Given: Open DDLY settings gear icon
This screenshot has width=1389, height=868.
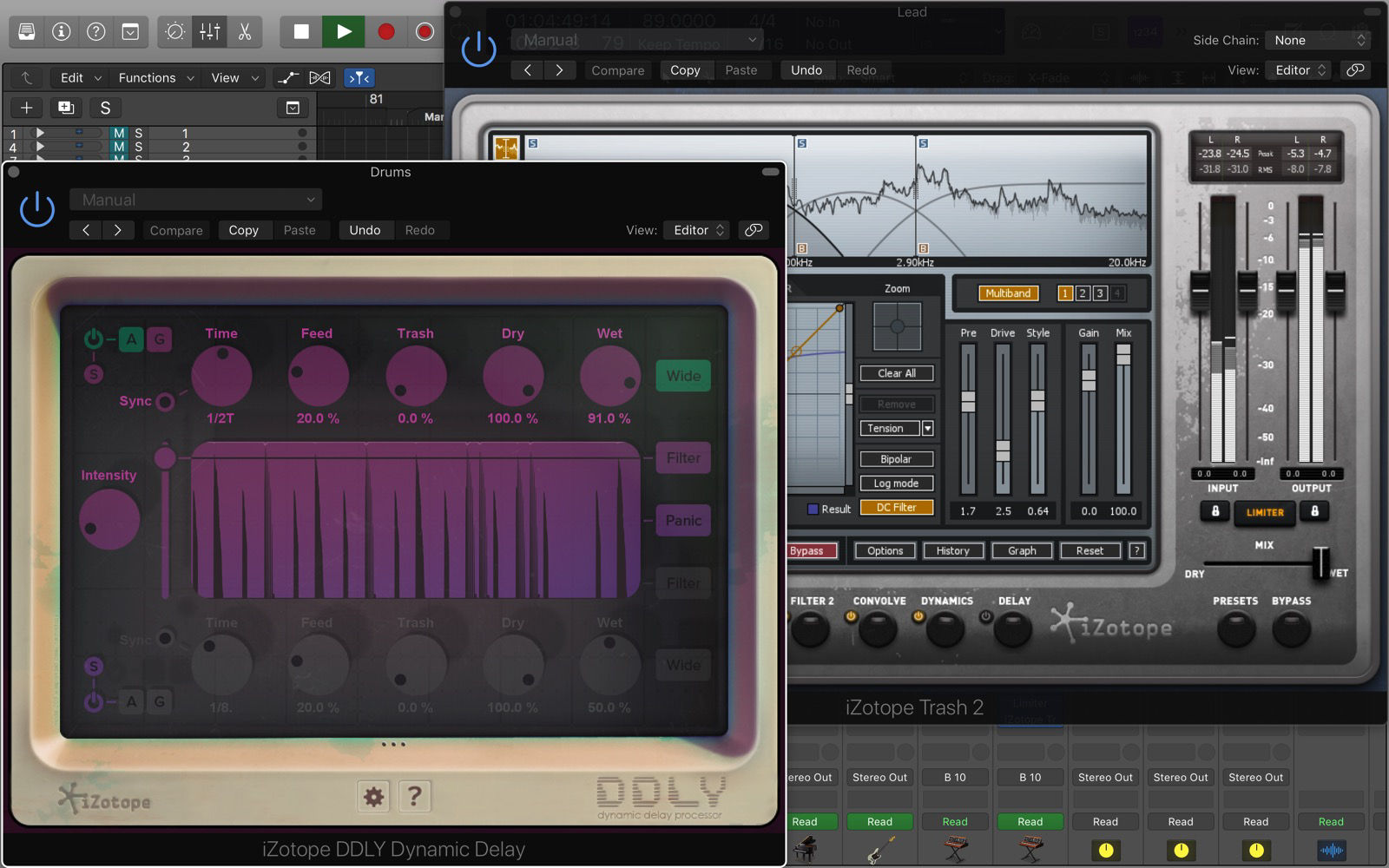Looking at the screenshot, I should pos(374,796).
